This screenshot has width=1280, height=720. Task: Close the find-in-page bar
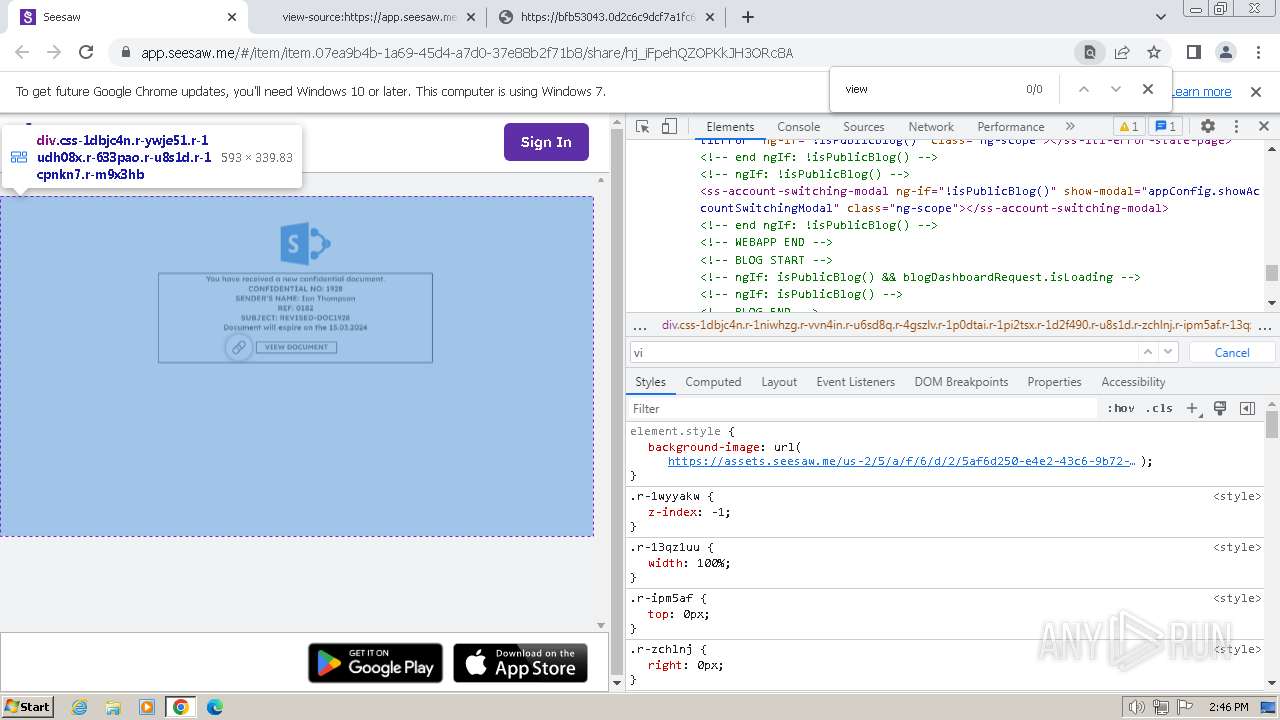[x=1148, y=89]
